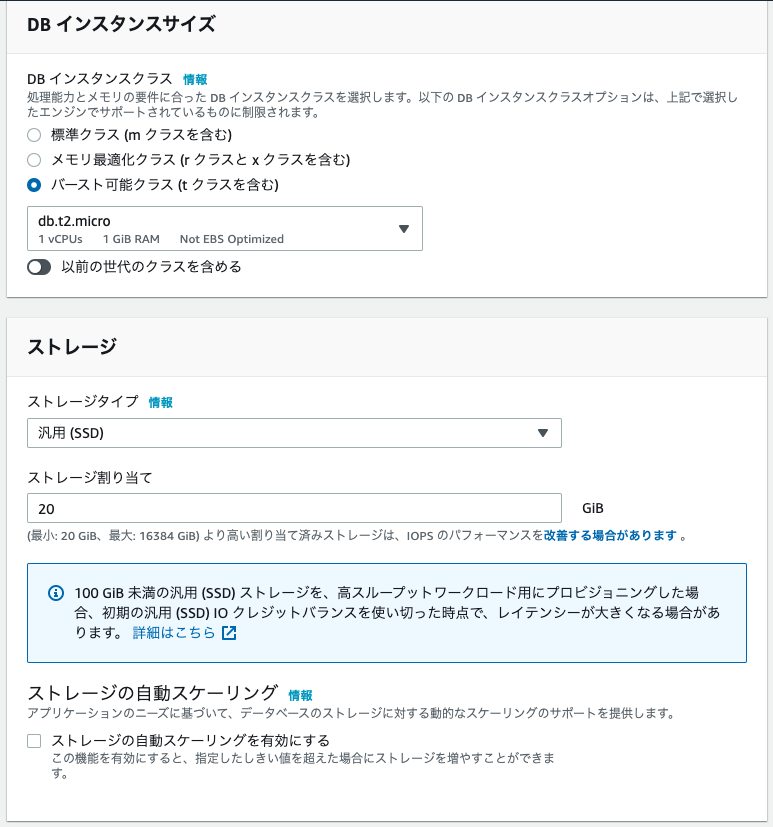Click the GiB unit label beside storage input
The image size is (773, 827).
tap(593, 508)
